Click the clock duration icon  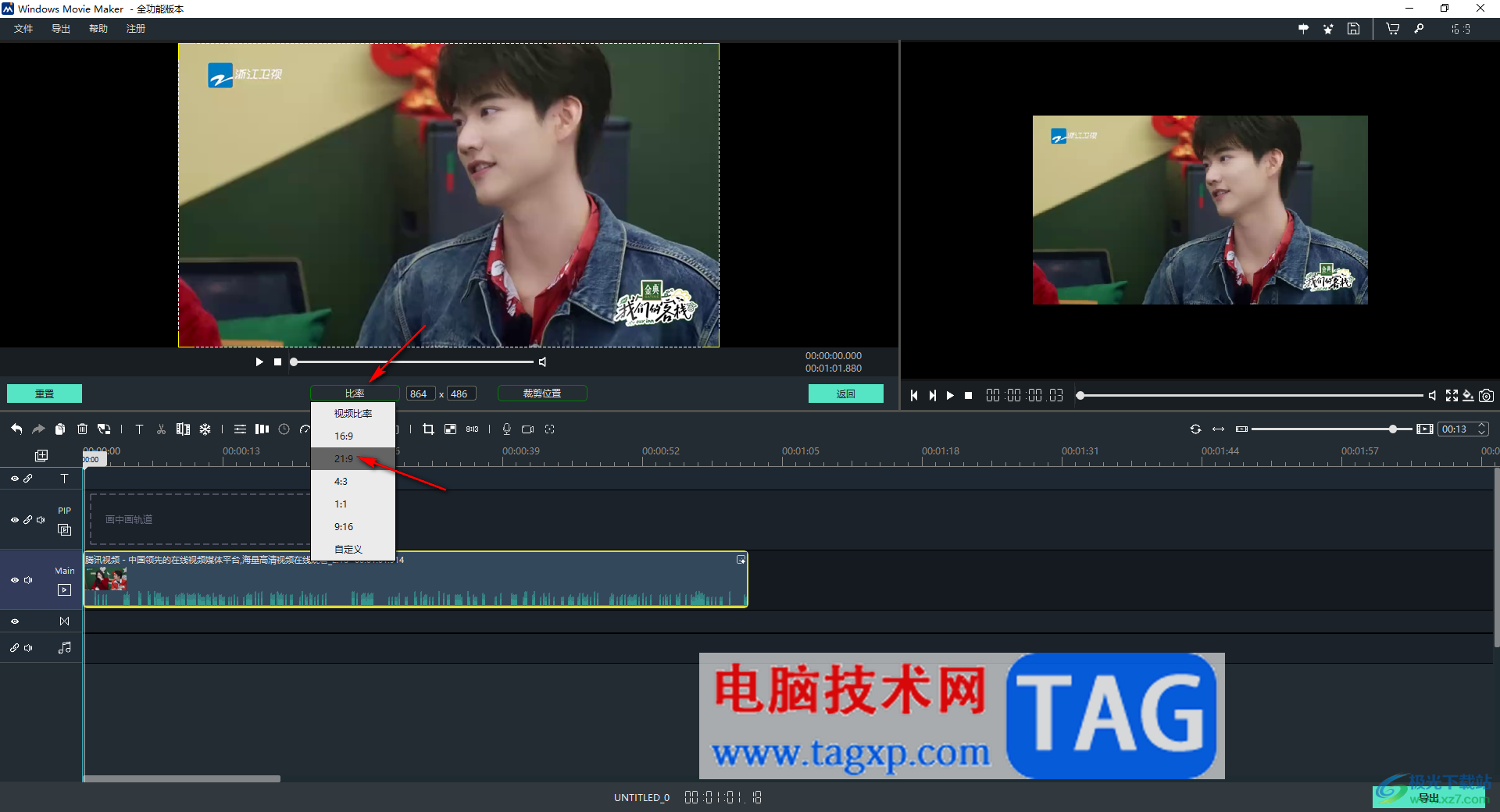[x=284, y=429]
